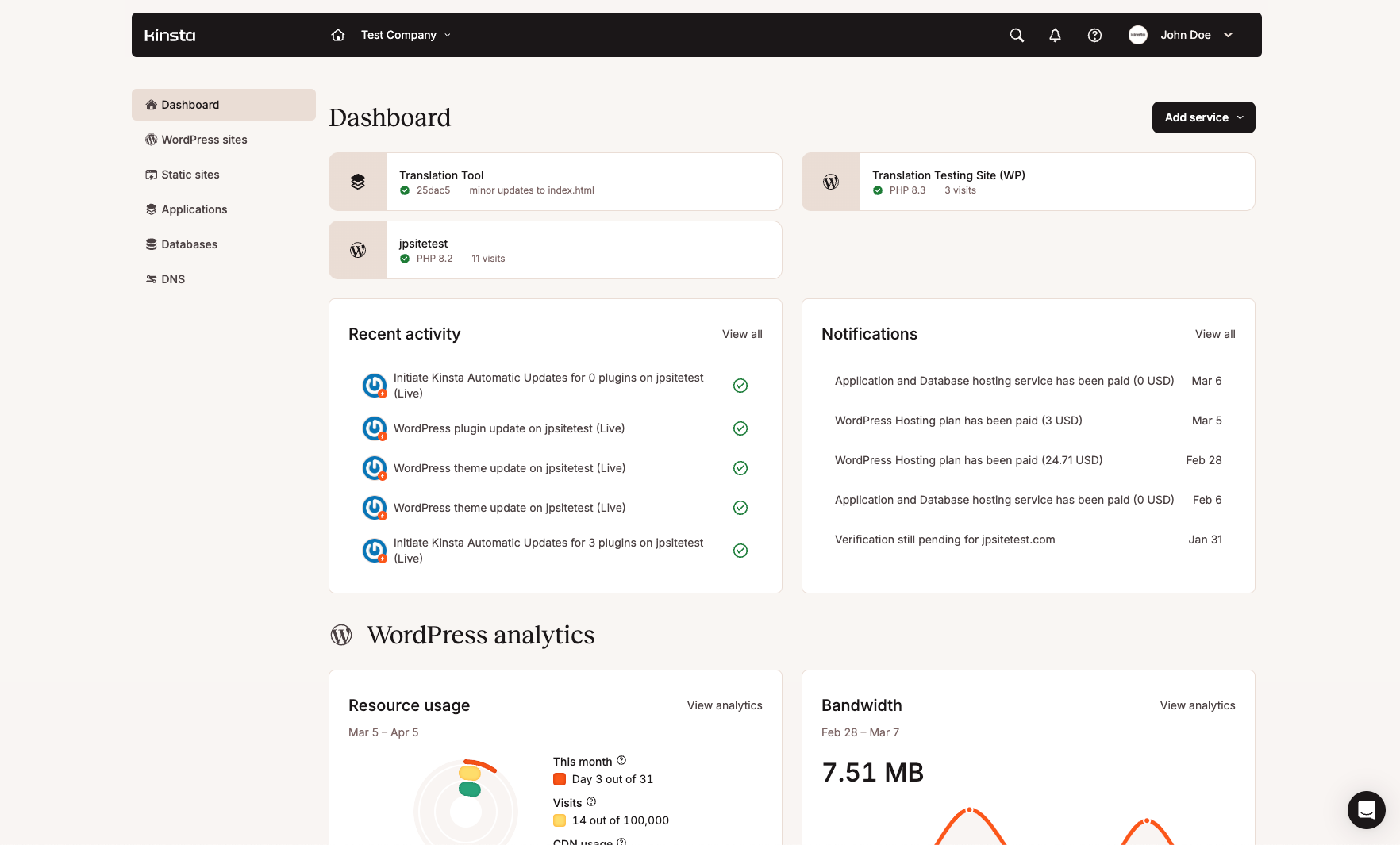Viewport: 1400px width, 845px height.
Task: Open Feb 6 Application and Database paid notification
Action: click(x=1029, y=500)
